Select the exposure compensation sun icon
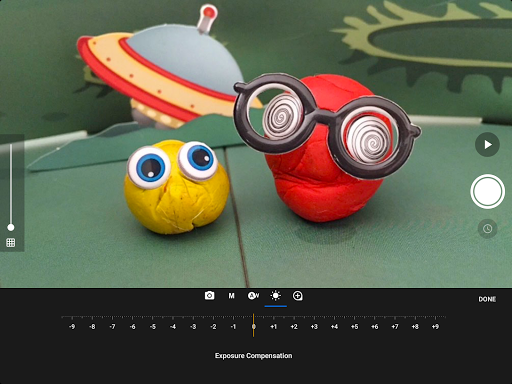This screenshot has width=512, height=384. 276,296
